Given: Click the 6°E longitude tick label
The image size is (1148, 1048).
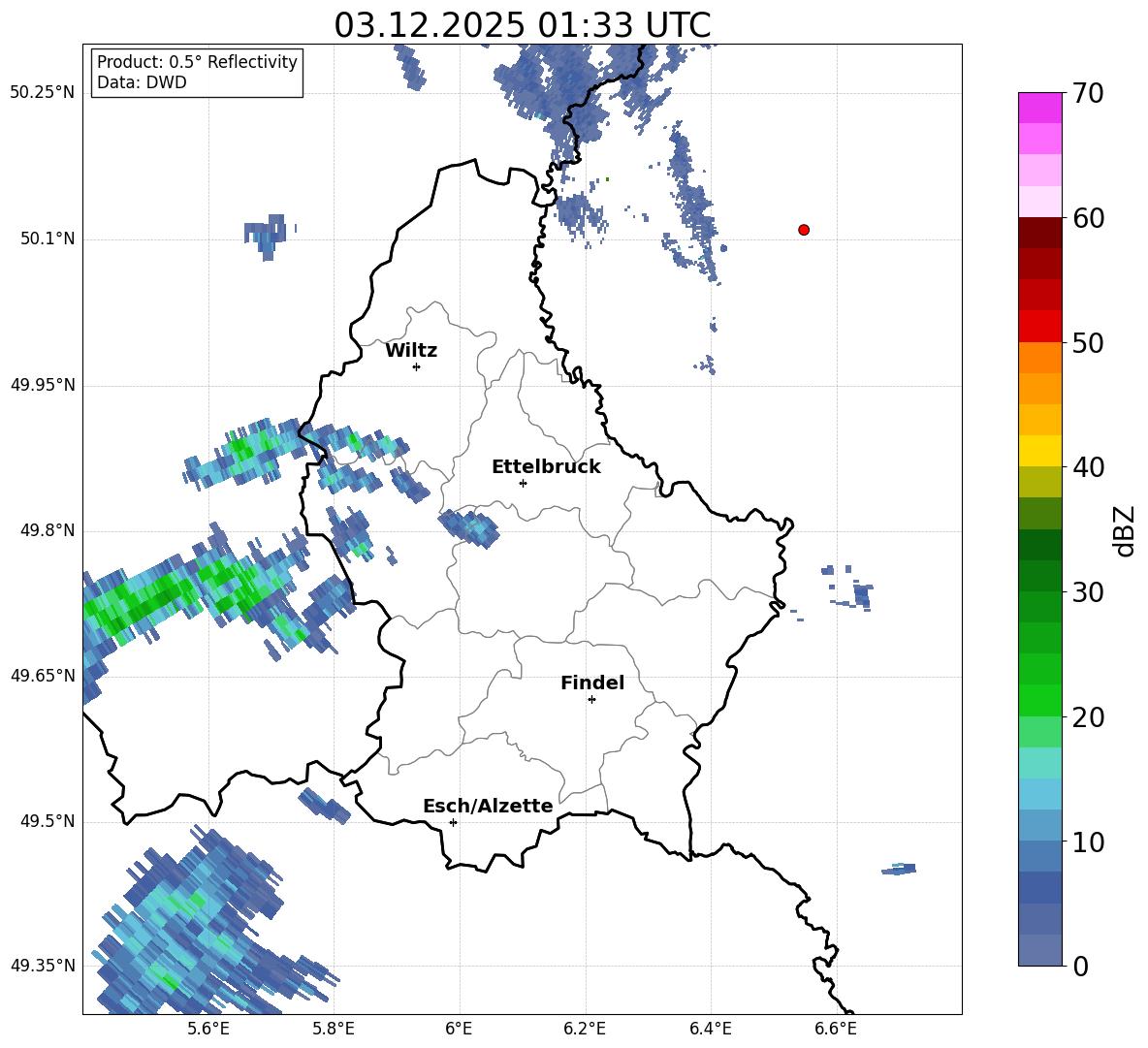Looking at the screenshot, I should pos(459,1029).
